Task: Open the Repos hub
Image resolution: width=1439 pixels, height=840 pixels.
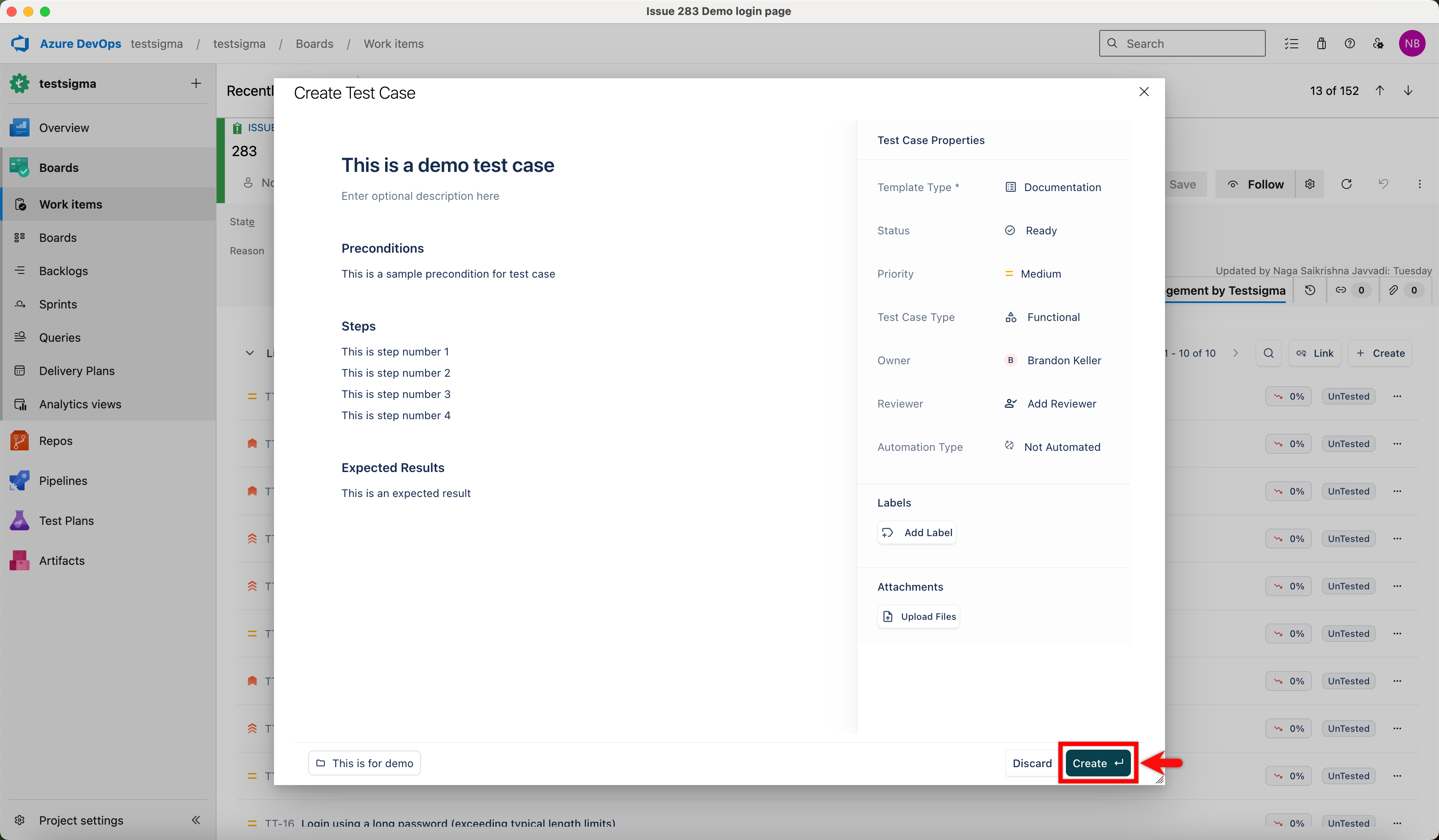Action: [55, 440]
